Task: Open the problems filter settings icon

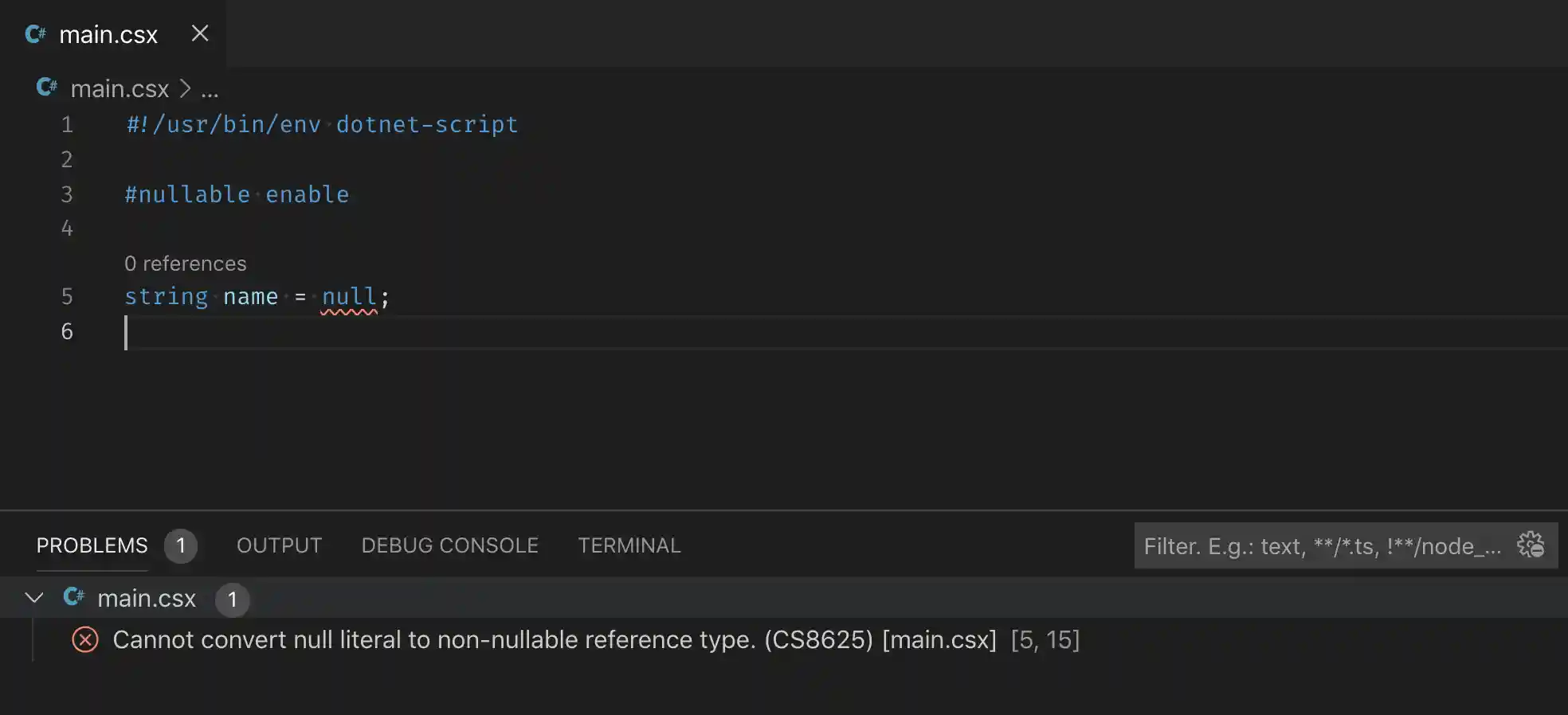Action: tap(1531, 545)
